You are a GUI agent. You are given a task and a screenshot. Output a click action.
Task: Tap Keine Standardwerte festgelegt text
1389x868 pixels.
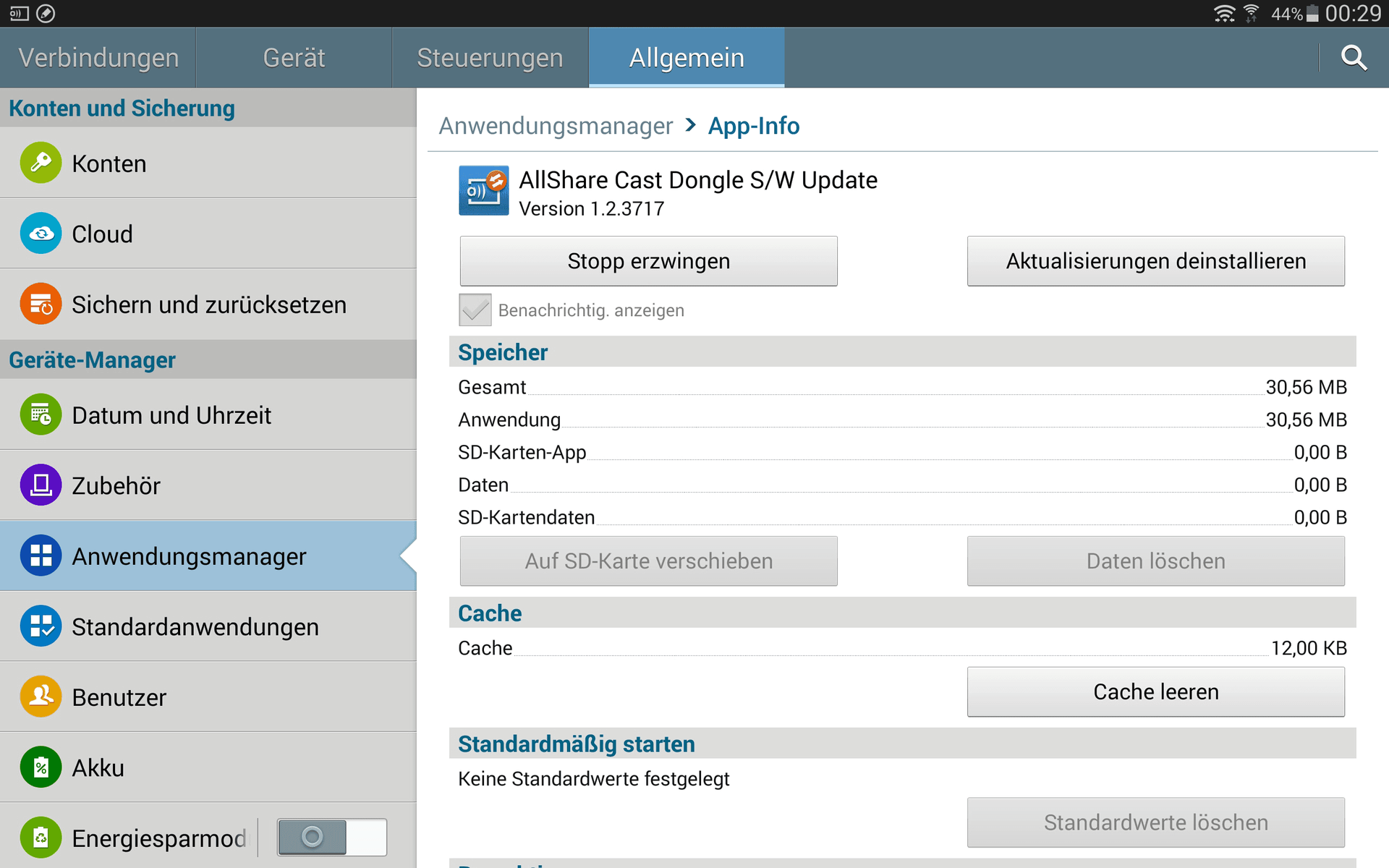coord(594,779)
